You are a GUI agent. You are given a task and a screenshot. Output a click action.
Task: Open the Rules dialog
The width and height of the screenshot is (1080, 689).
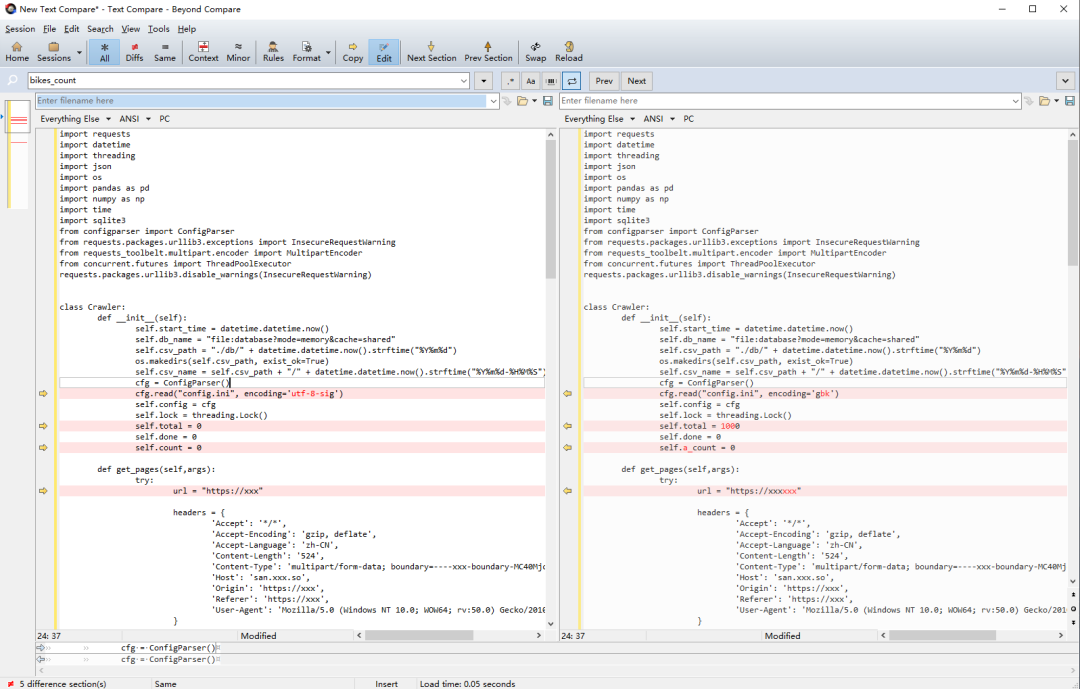[x=273, y=52]
